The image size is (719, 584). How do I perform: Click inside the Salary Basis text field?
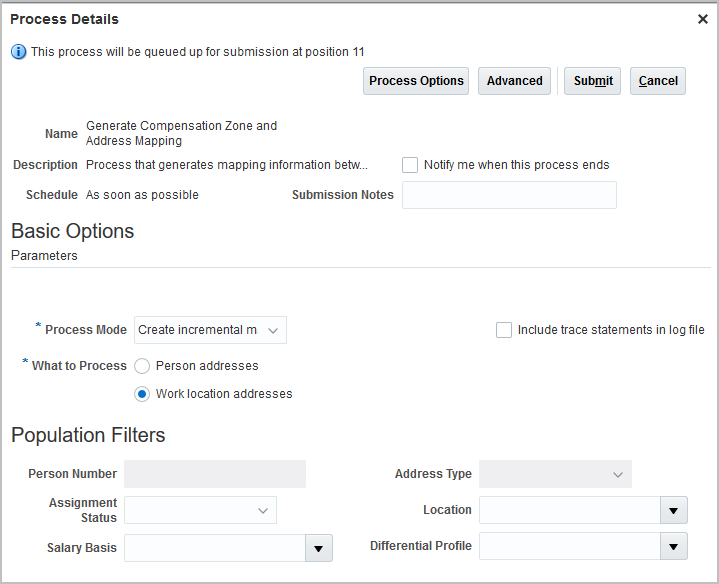214,548
